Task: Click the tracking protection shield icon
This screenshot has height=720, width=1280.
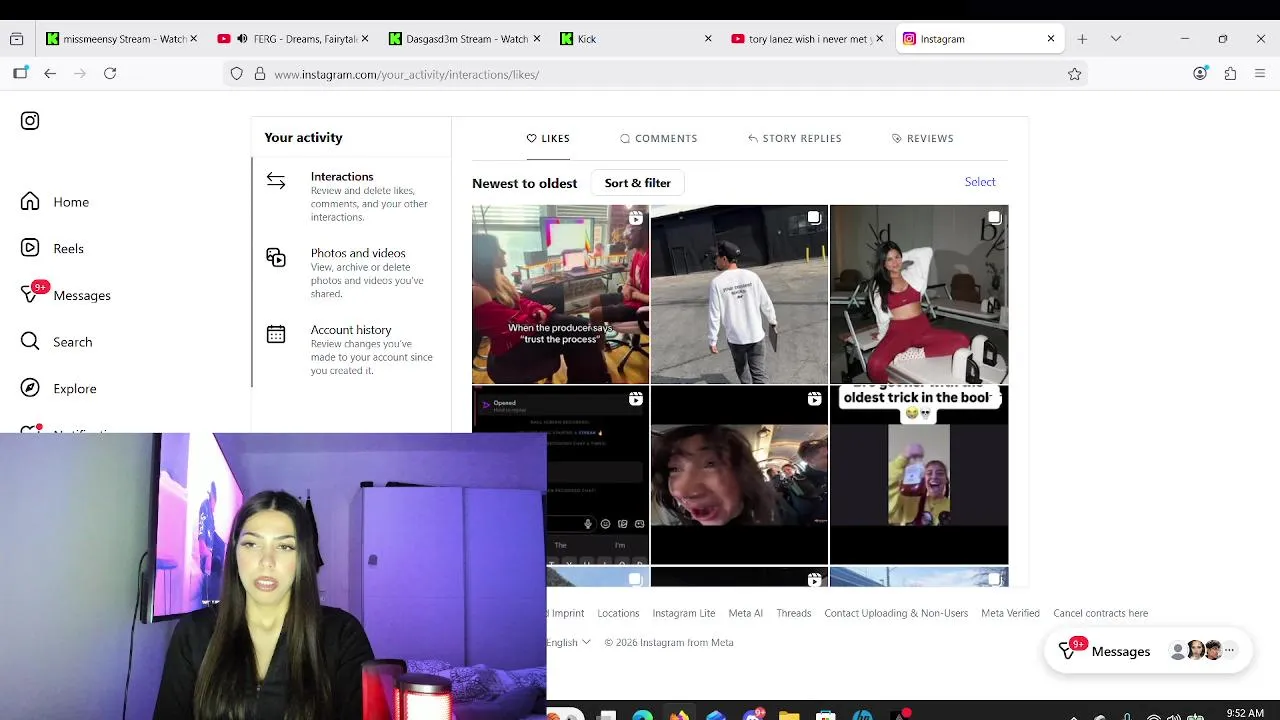Action: [237, 74]
